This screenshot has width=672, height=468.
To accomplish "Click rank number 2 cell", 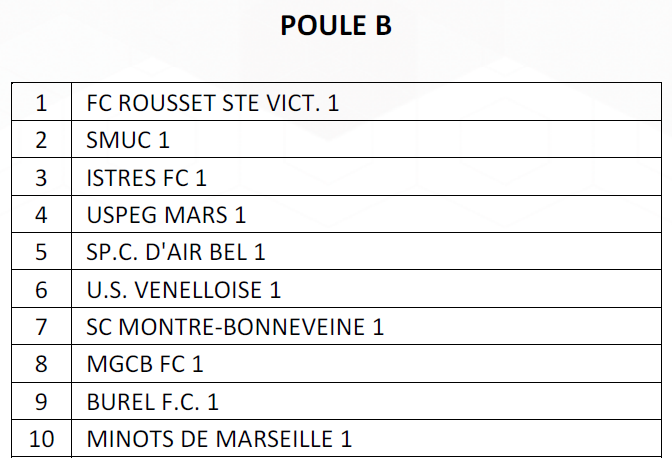I will pos(42,139).
